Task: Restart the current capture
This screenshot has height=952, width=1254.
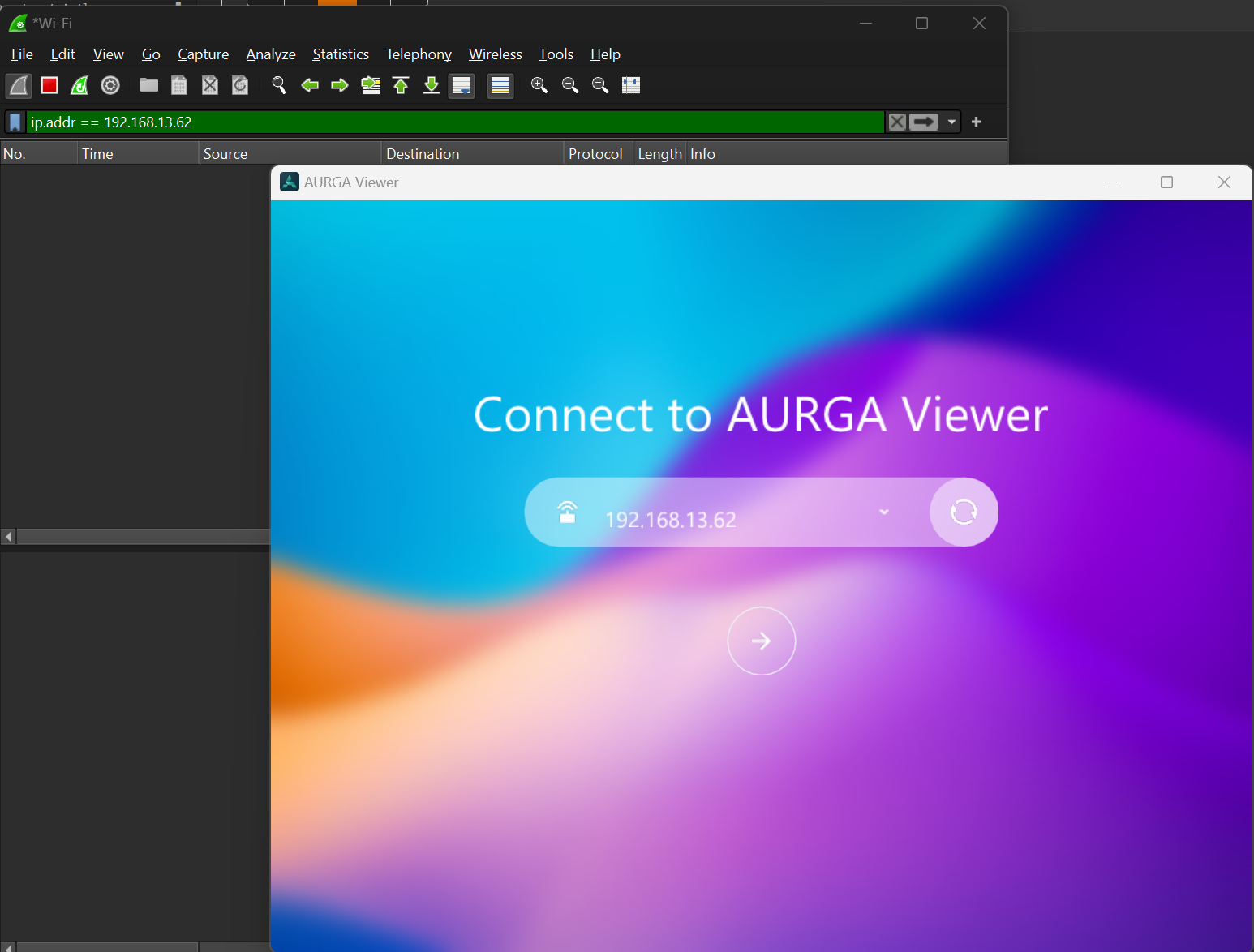Action: (79, 85)
